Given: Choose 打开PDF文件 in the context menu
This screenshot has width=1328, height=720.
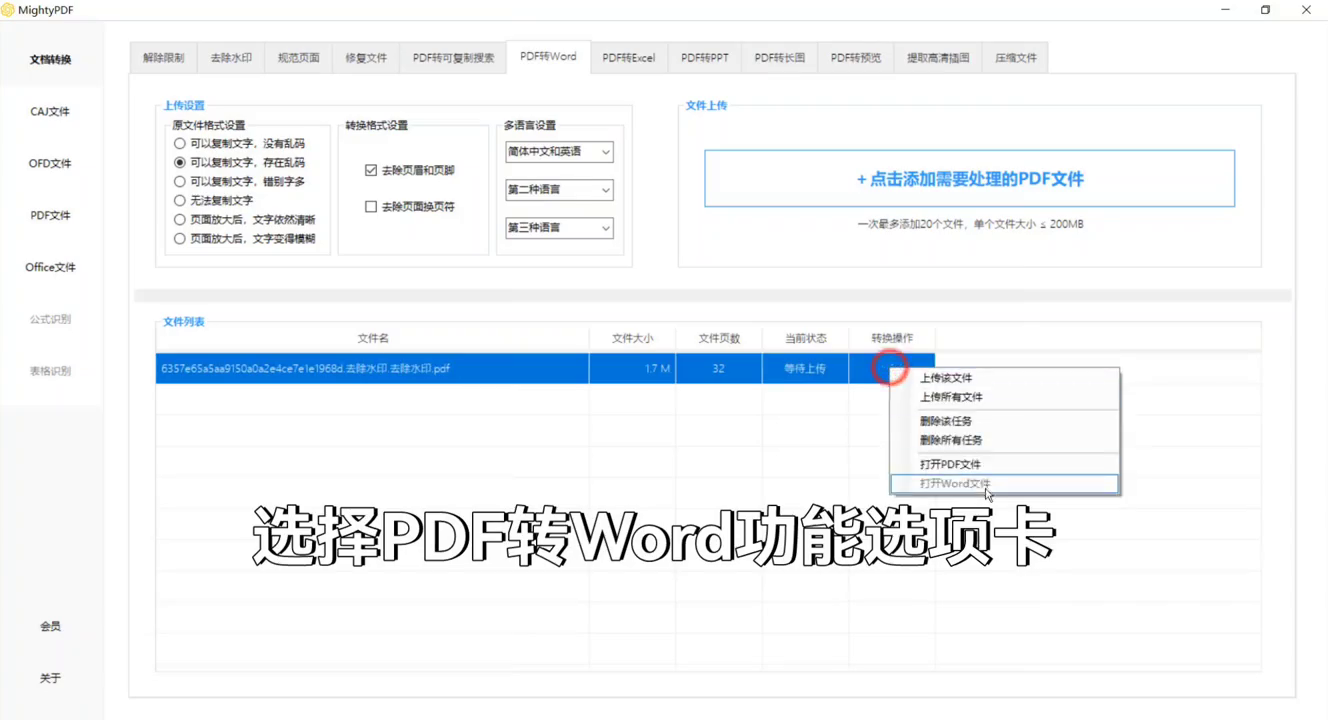Looking at the screenshot, I should pyautogui.click(x=1004, y=464).
